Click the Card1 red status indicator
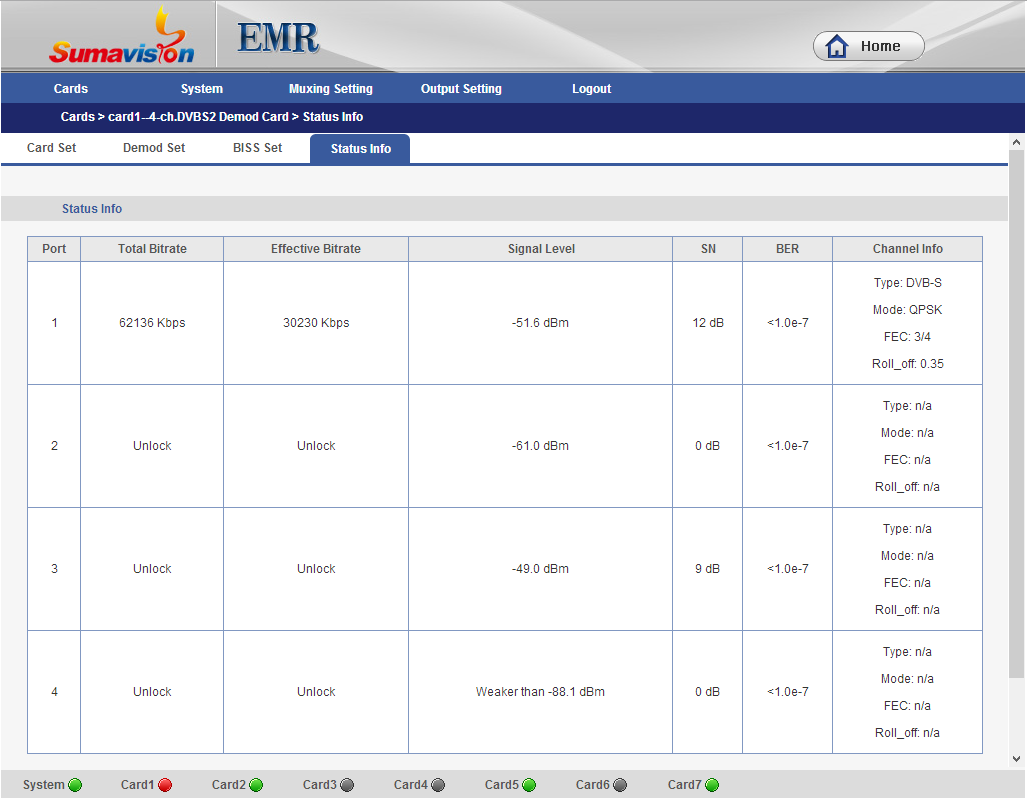The width and height of the screenshot is (1027, 798). tap(165, 785)
